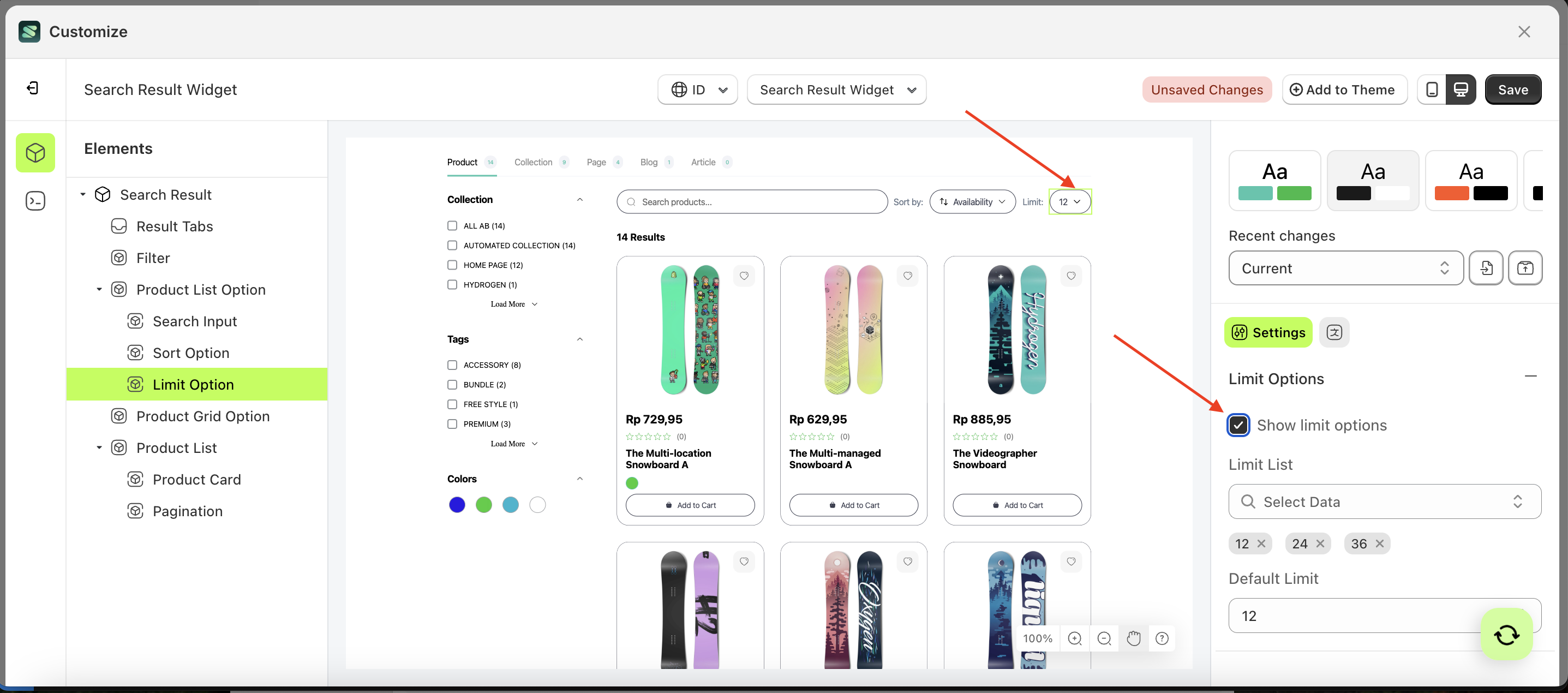Click the Save button

1513,89
